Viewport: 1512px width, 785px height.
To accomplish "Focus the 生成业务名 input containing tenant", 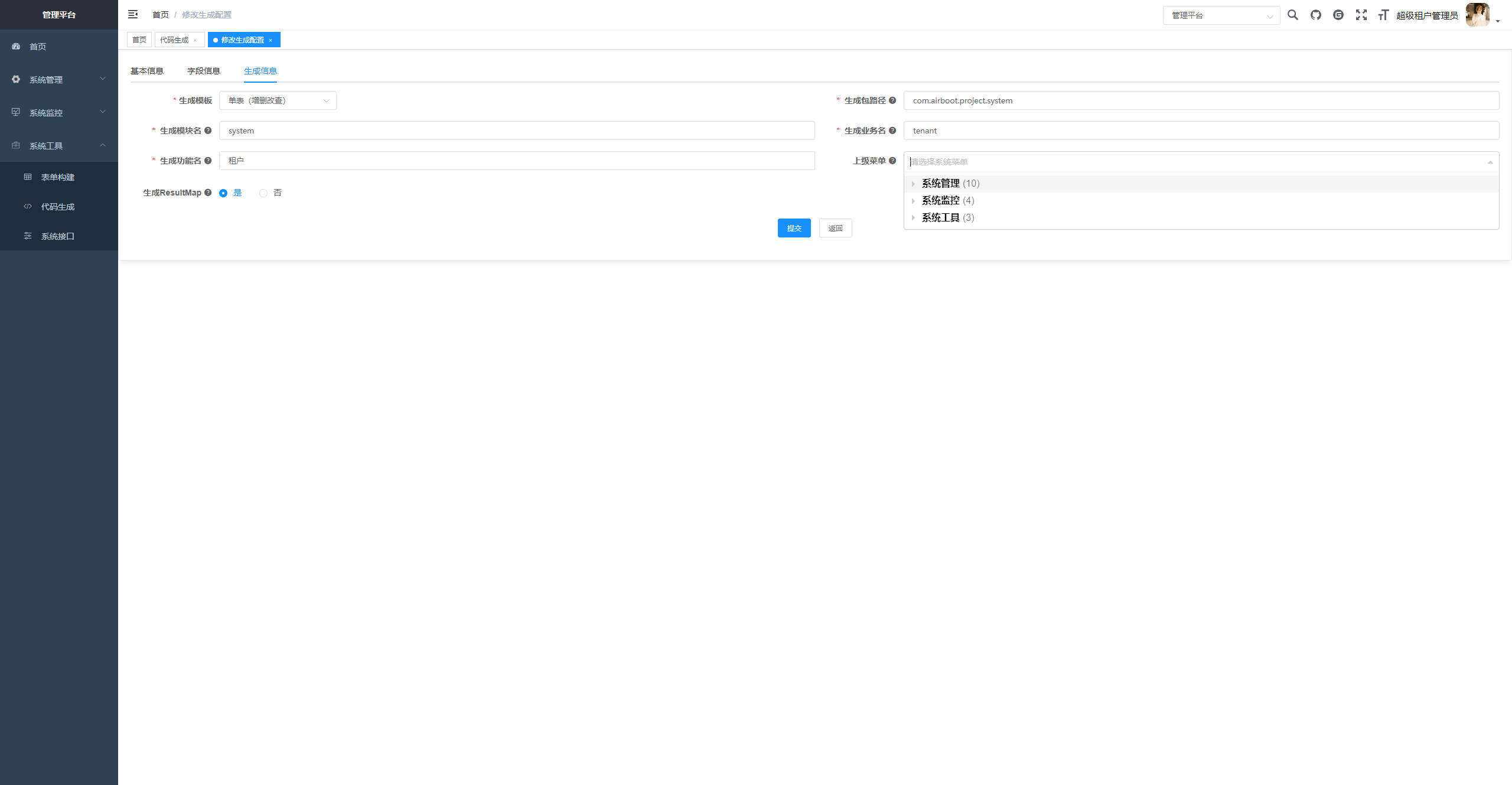I will (x=1201, y=131).
